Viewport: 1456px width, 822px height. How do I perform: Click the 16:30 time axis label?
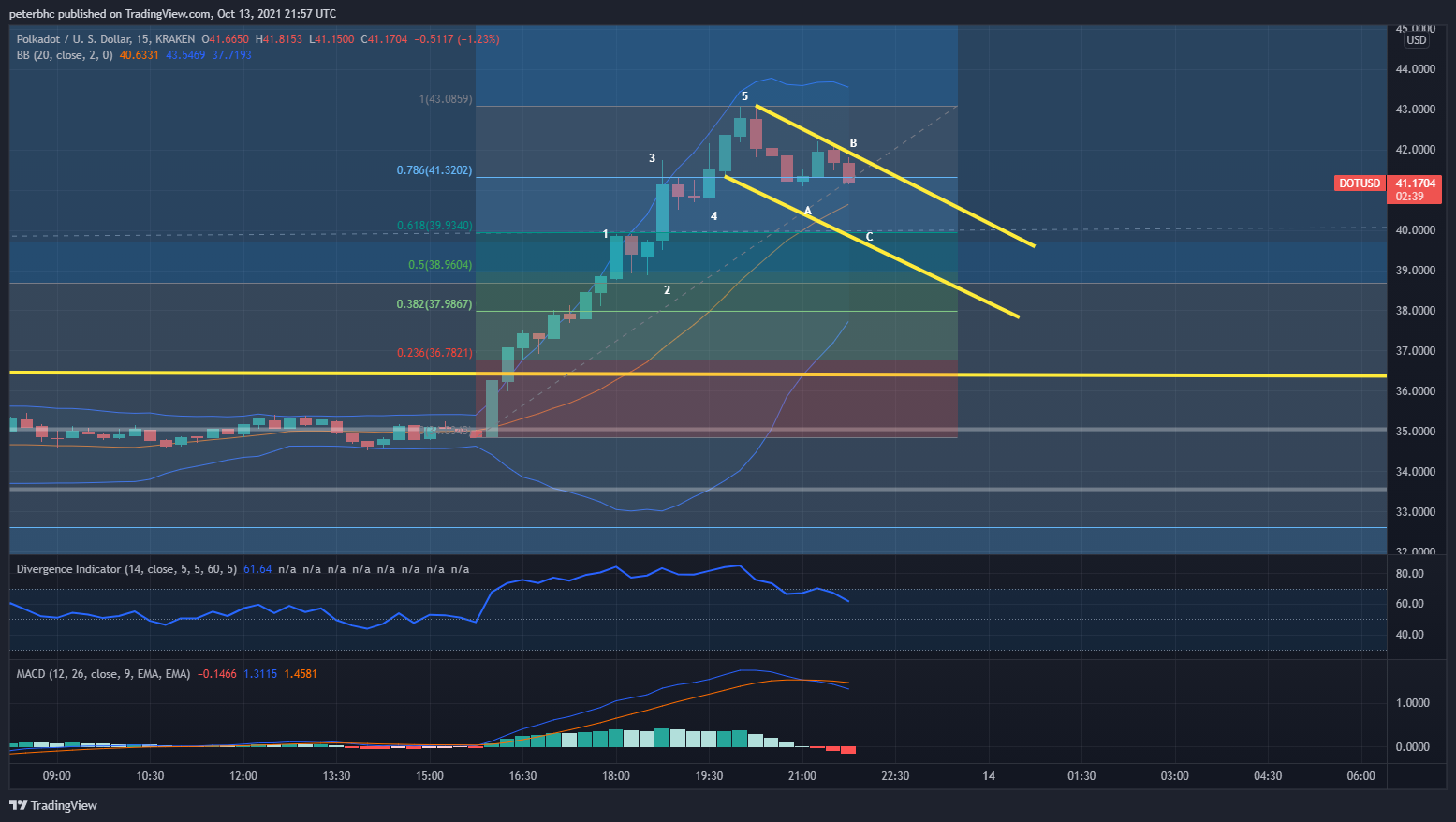(x=522, y=776)
